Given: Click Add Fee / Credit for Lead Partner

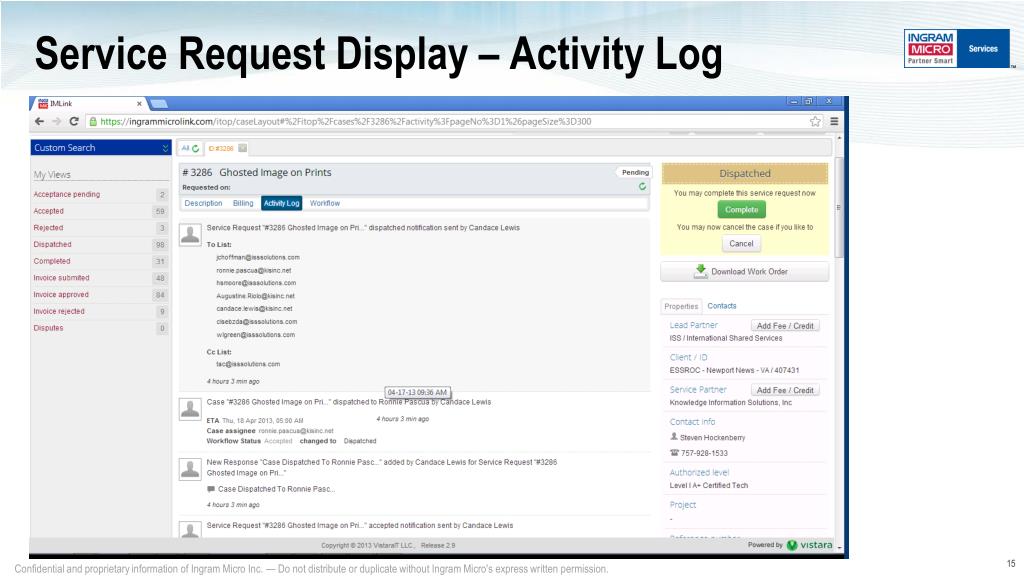Looking at the screenshot, I should tap(785, 325).
